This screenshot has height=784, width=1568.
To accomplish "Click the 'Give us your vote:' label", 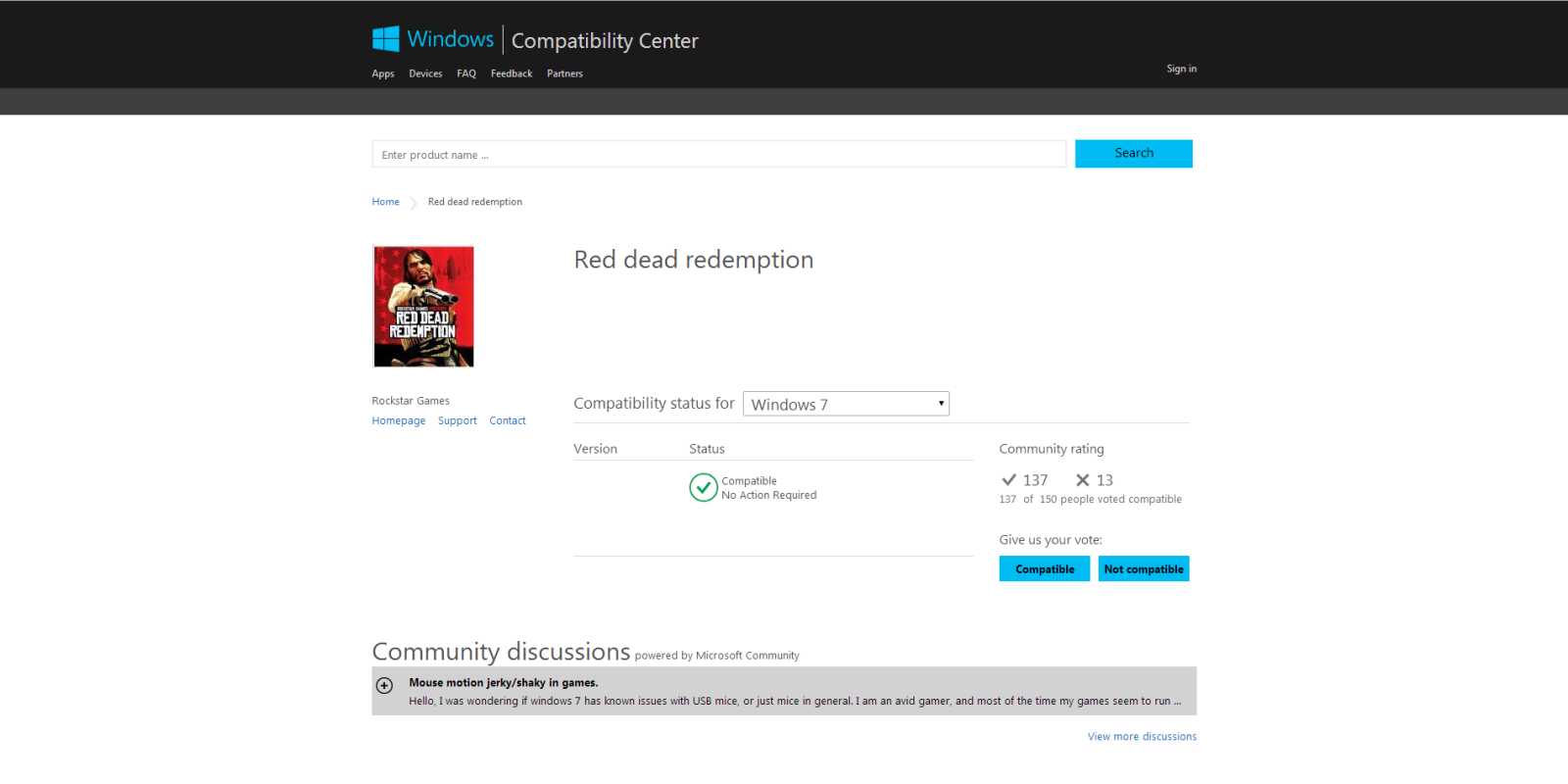I will click(x=1051, y=540).
